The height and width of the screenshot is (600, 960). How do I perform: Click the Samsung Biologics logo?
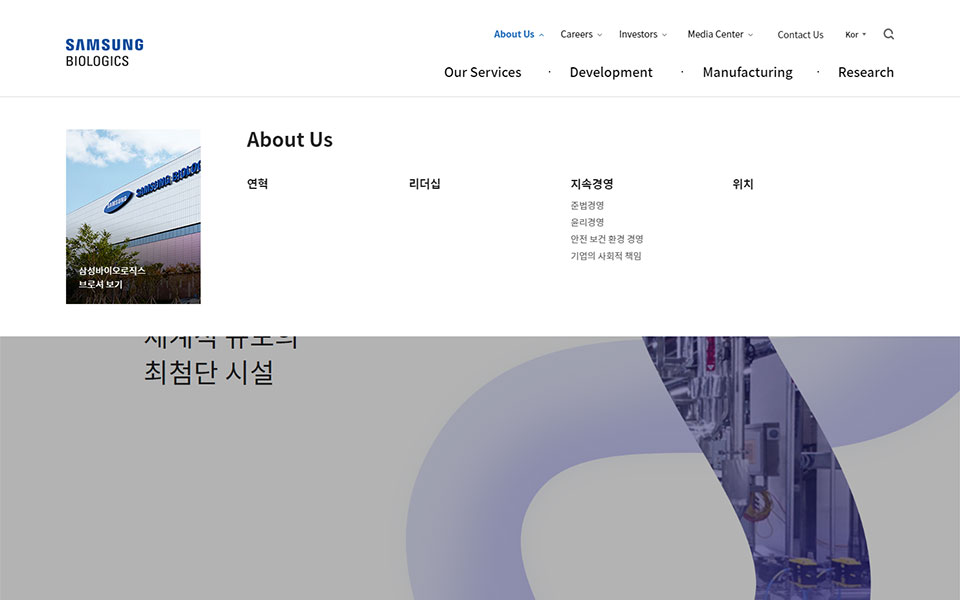tap(104, 53)
